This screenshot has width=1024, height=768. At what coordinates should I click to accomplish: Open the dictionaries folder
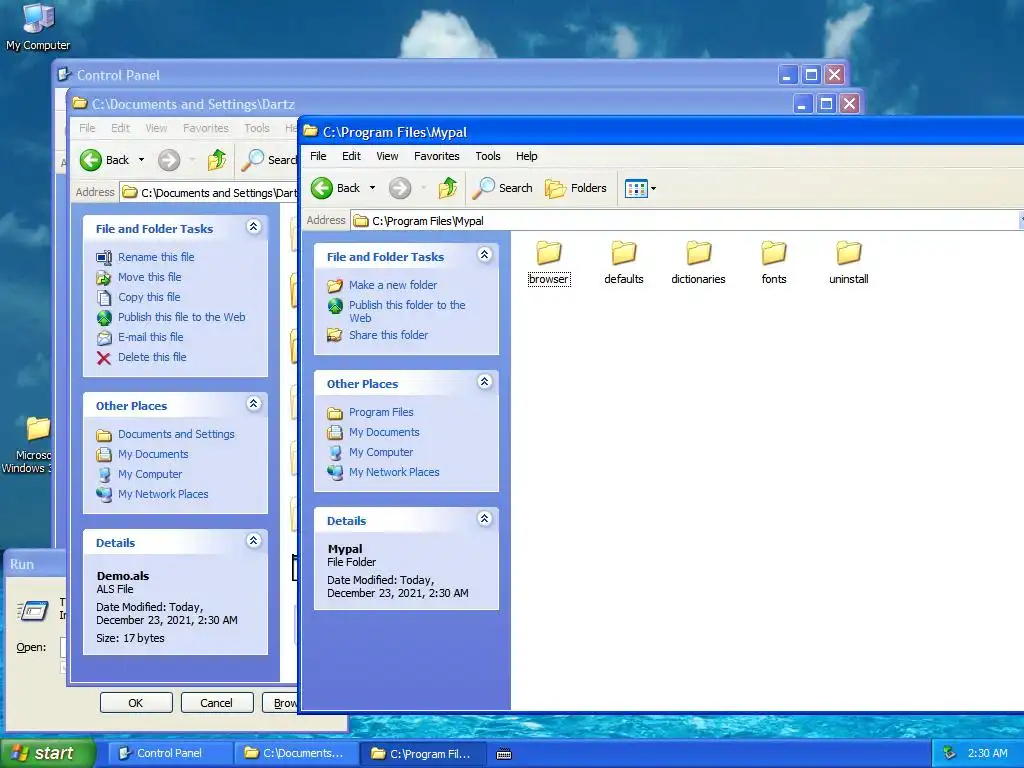point(698,262)
